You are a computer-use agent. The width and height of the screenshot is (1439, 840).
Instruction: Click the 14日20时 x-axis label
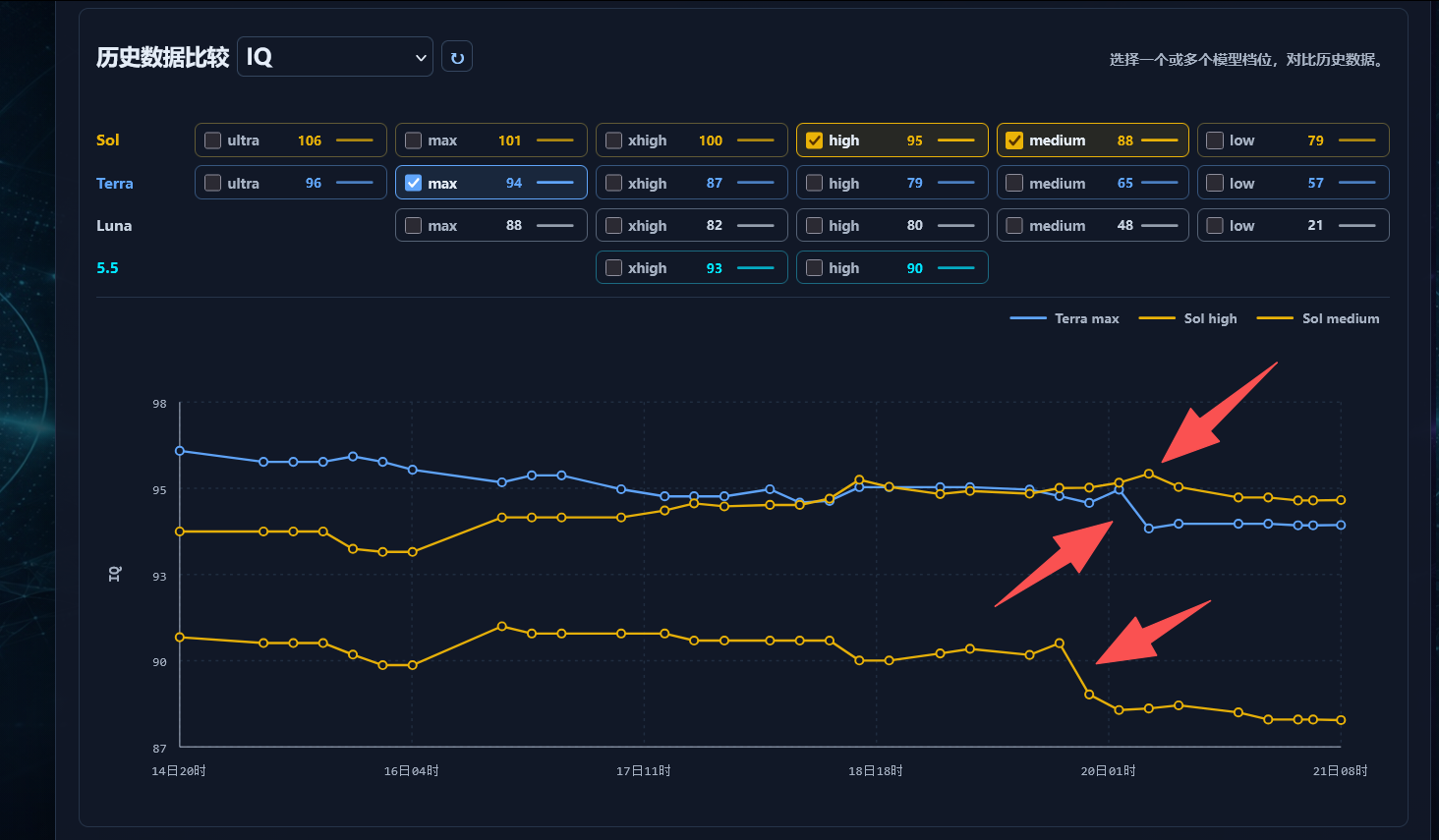point(179,771)
